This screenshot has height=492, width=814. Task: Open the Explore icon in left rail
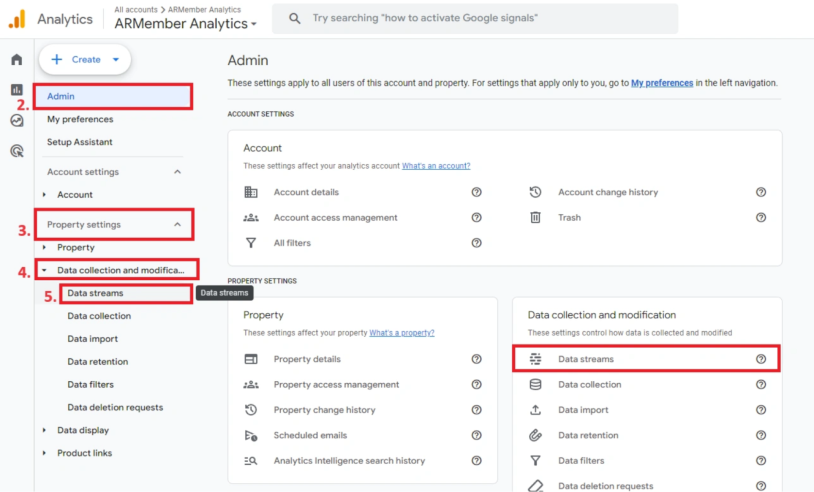pyautogui.click(x=17, y=120)
